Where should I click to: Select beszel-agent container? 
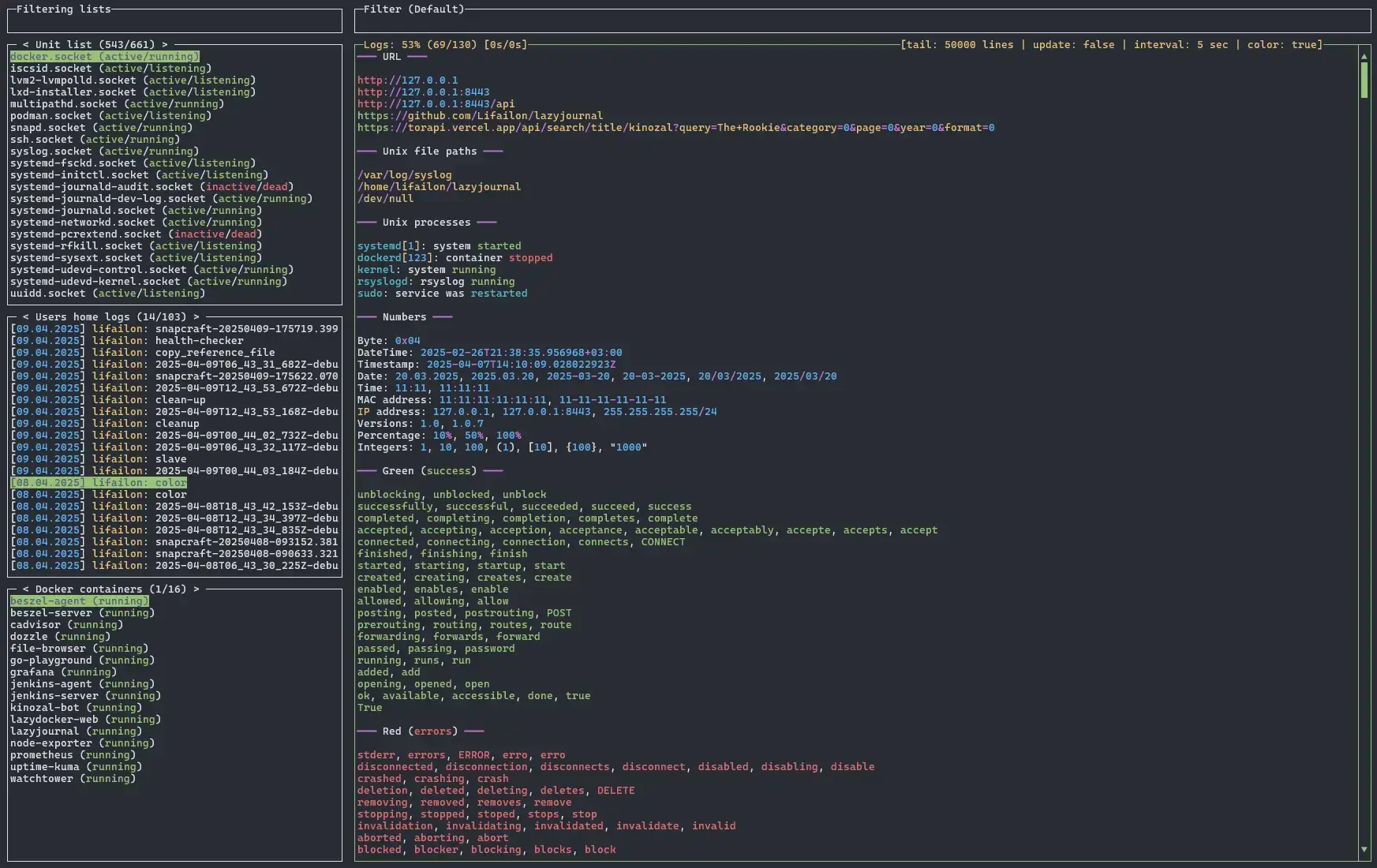pos(80,601)
